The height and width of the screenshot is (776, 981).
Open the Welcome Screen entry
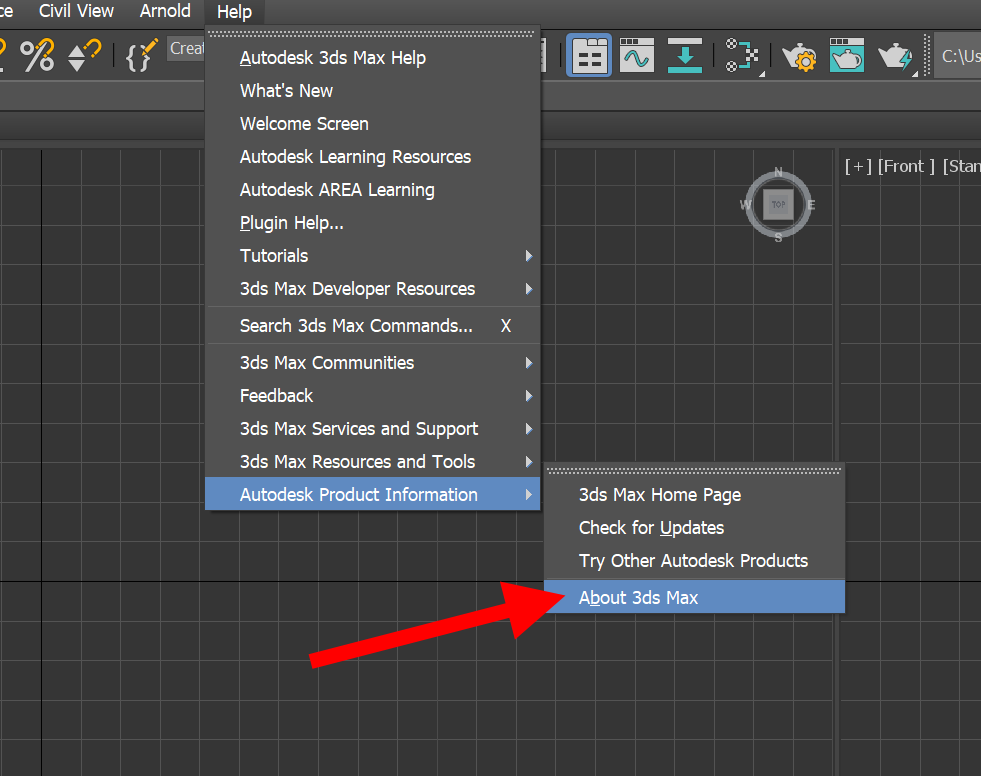click(372, 124)
